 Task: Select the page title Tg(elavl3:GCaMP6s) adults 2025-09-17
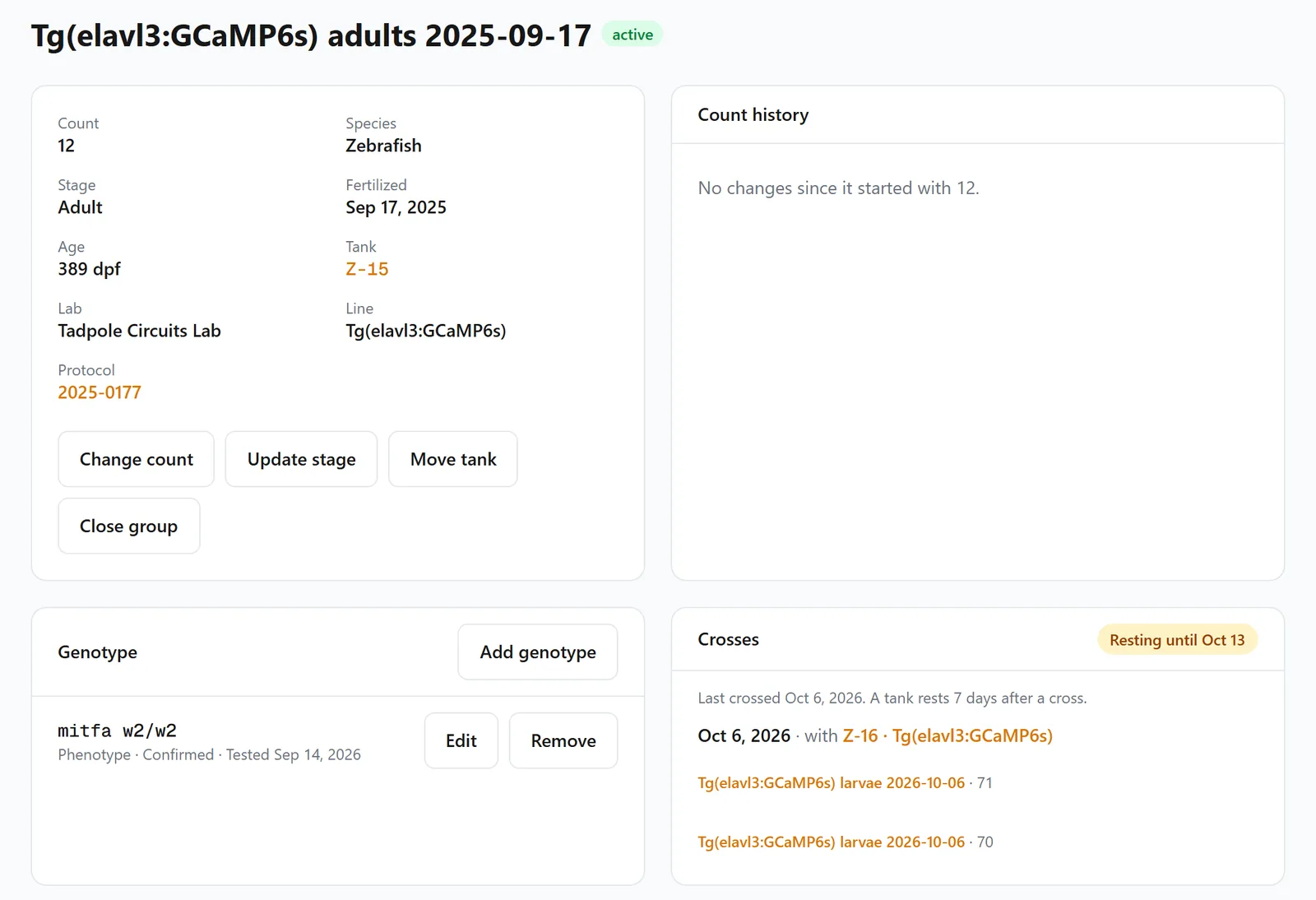click(311, 35)
